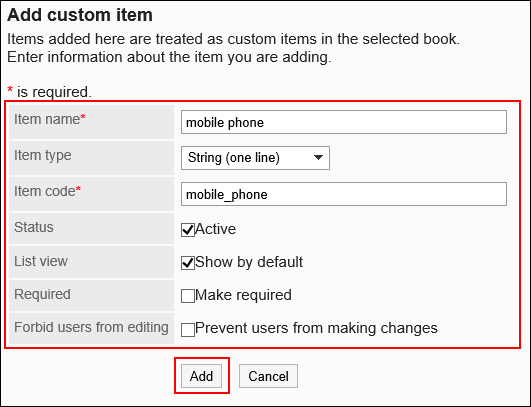Click the Cancel button
This screenshot has width=531, height=407.
(269, 376)
